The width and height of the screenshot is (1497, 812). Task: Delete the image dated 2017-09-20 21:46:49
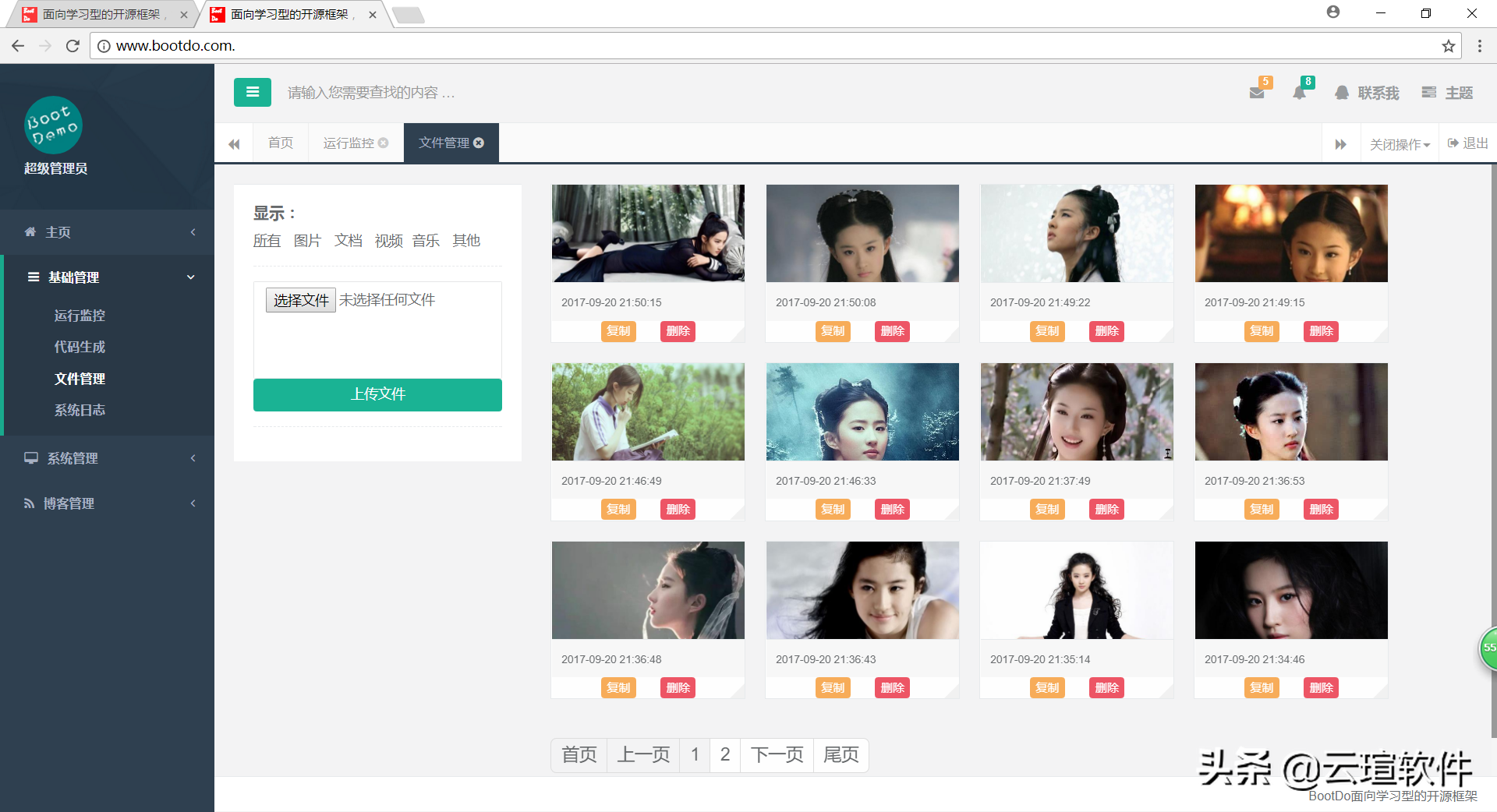[678, 510]
